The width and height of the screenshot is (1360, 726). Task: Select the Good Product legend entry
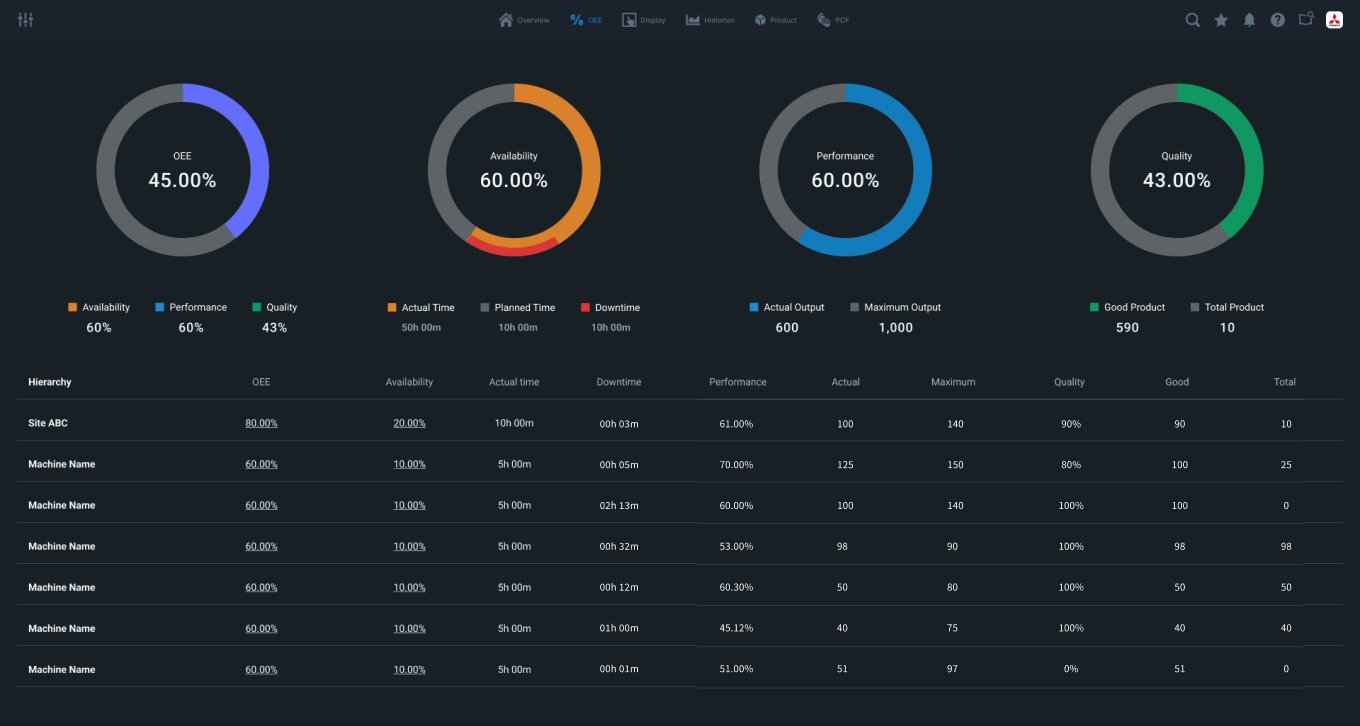1127,307
